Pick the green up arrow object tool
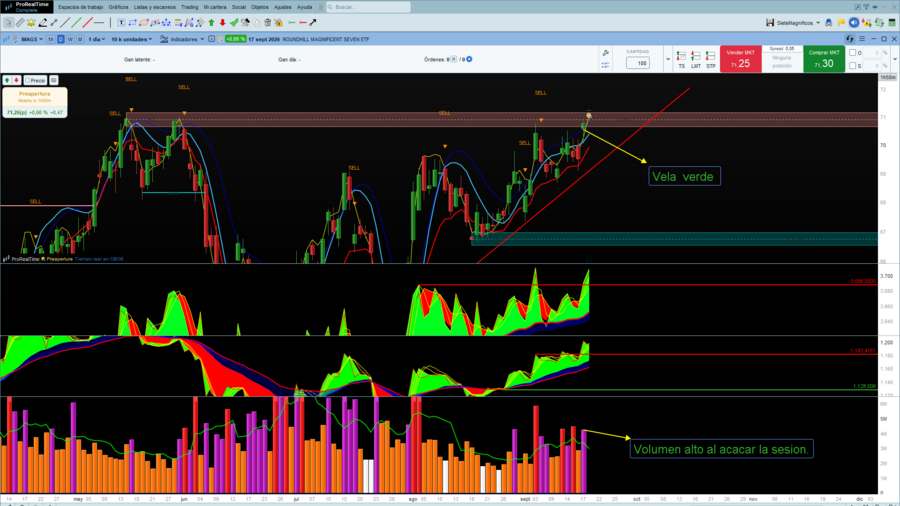 click(211, 23)
